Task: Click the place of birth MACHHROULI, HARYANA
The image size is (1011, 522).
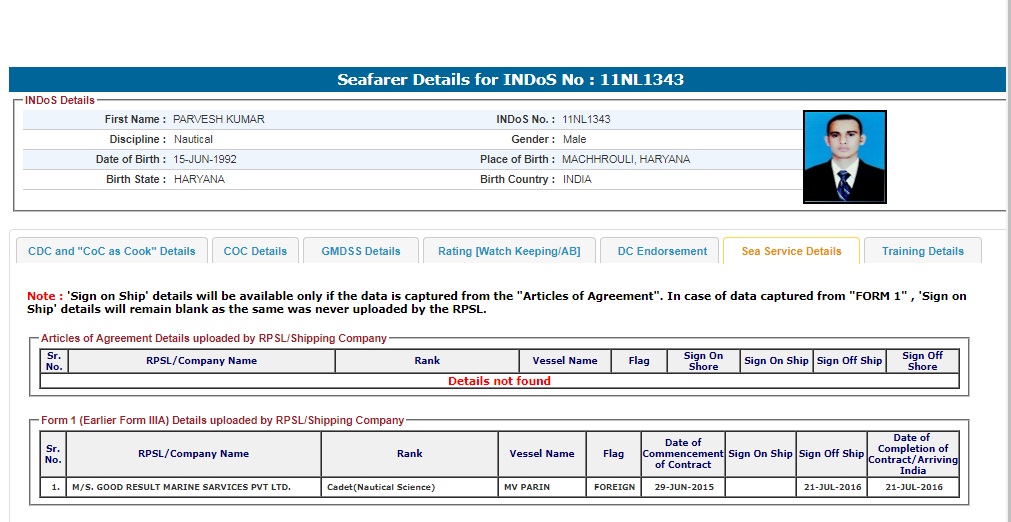Action: click(626, 159)
